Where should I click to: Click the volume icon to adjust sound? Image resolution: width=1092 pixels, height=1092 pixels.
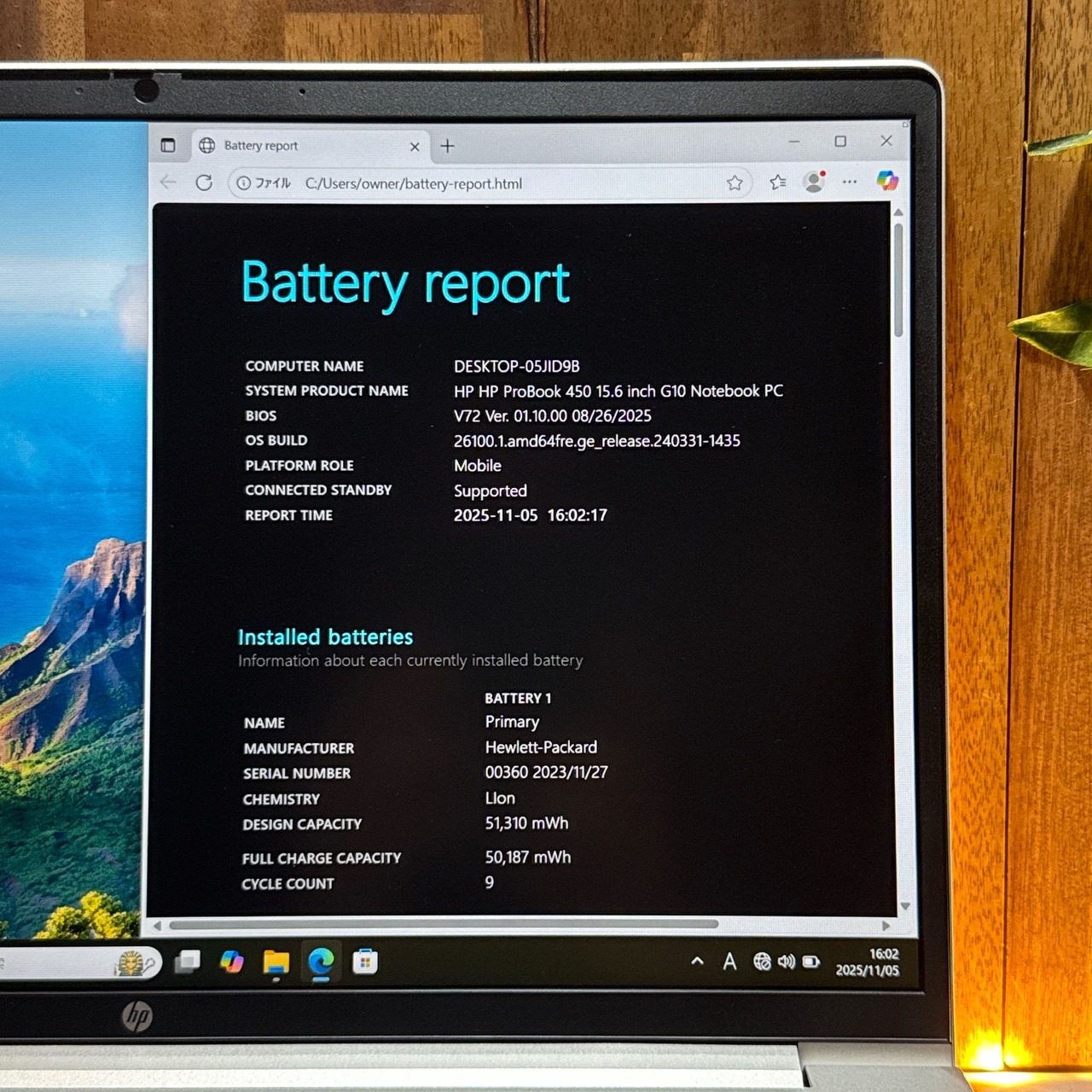pyautogui.click(x=787, y=961)
